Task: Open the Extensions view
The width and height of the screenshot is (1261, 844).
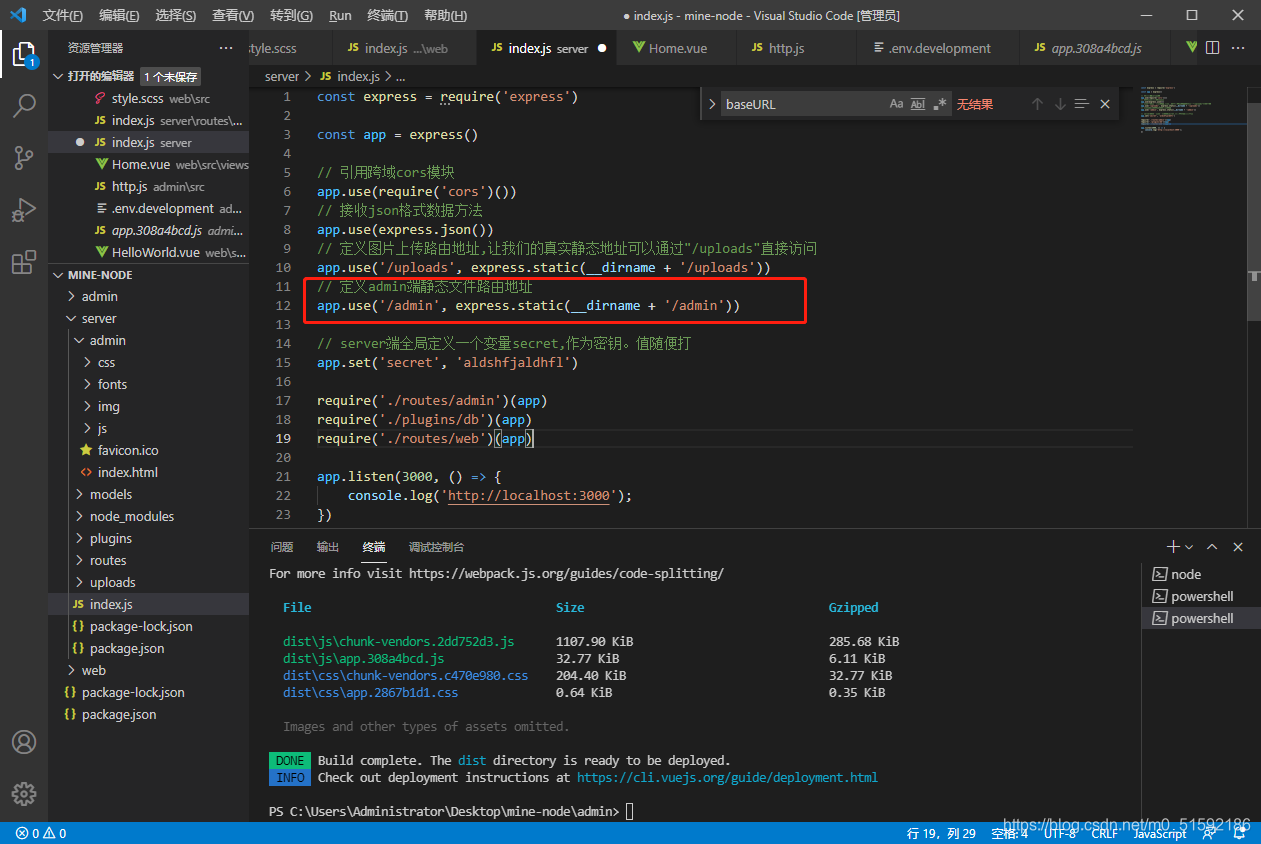Action: (x=24, y=263)
